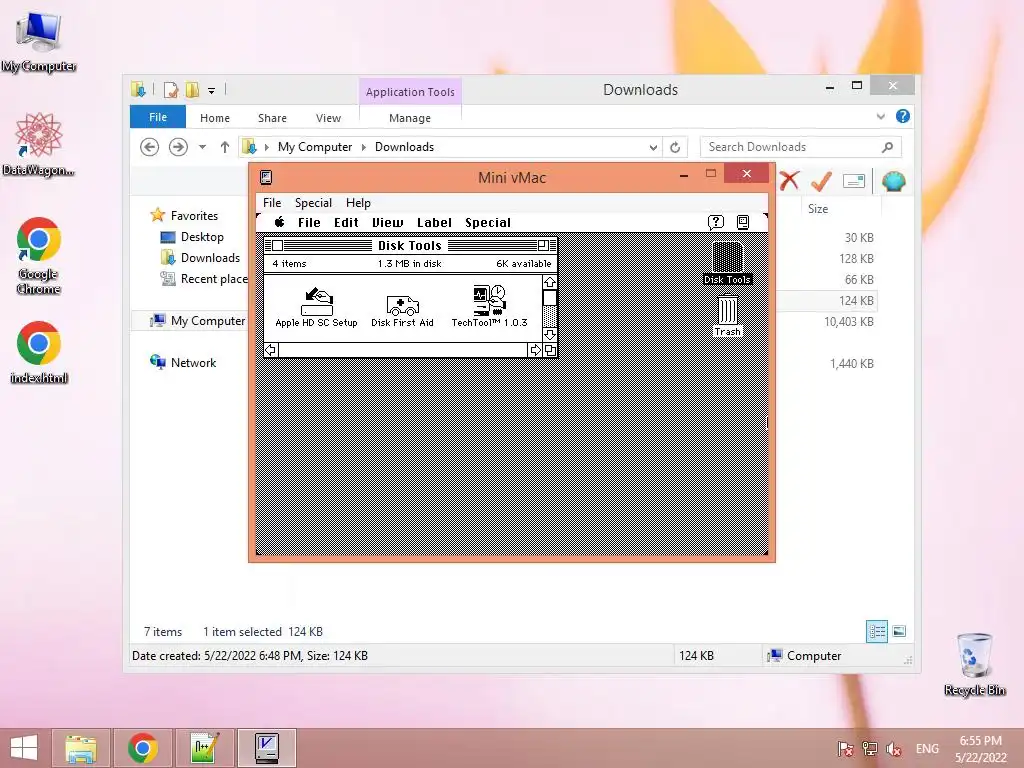1024x768 pixels.
Task: Click the rename ribbon icon
Action: click(854, 181)
